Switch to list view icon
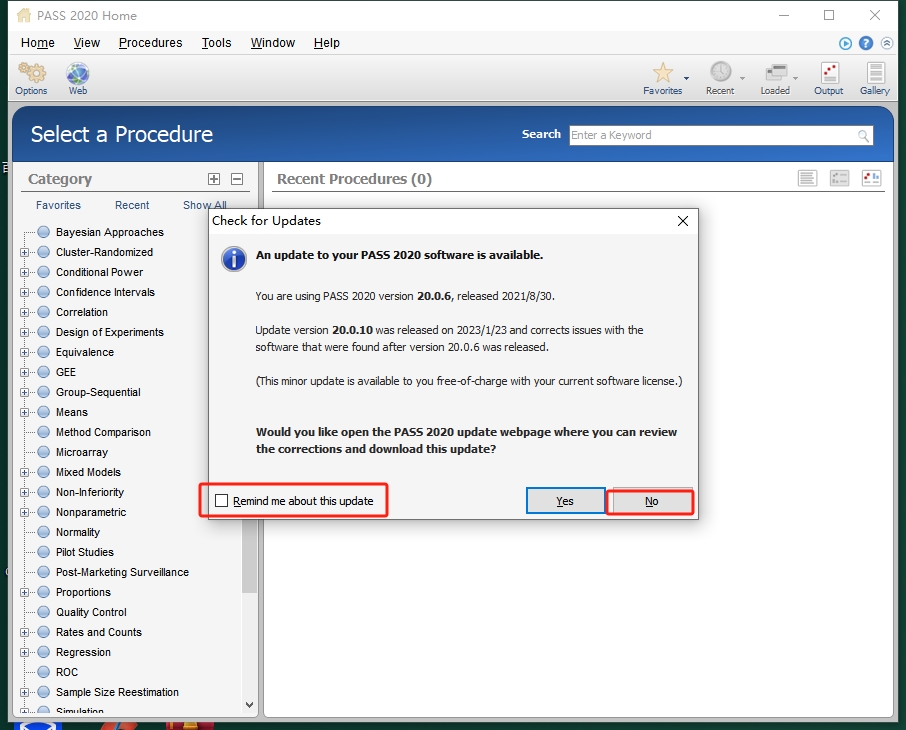The image size is (906, 730). (807, 178)
